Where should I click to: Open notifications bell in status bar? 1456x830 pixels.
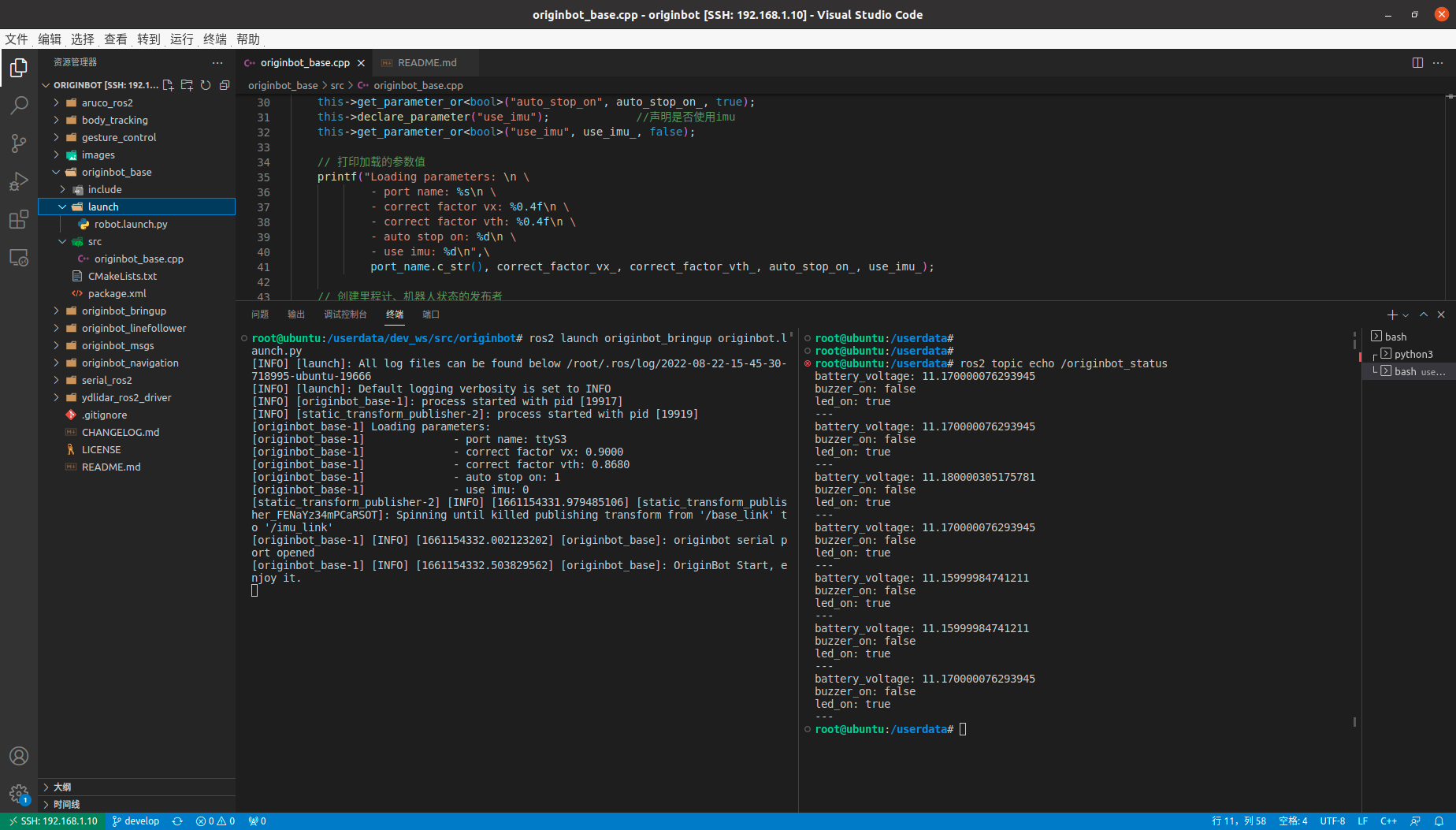[x=1439, y=821]
